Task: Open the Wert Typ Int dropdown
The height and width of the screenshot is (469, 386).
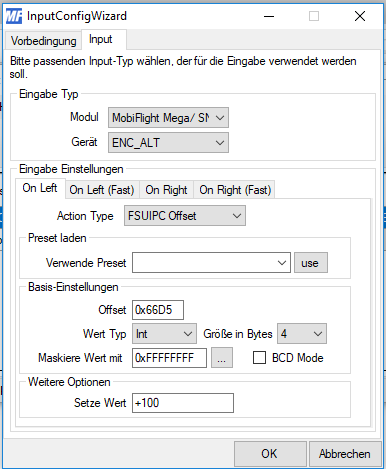Action: coord(164,334)
